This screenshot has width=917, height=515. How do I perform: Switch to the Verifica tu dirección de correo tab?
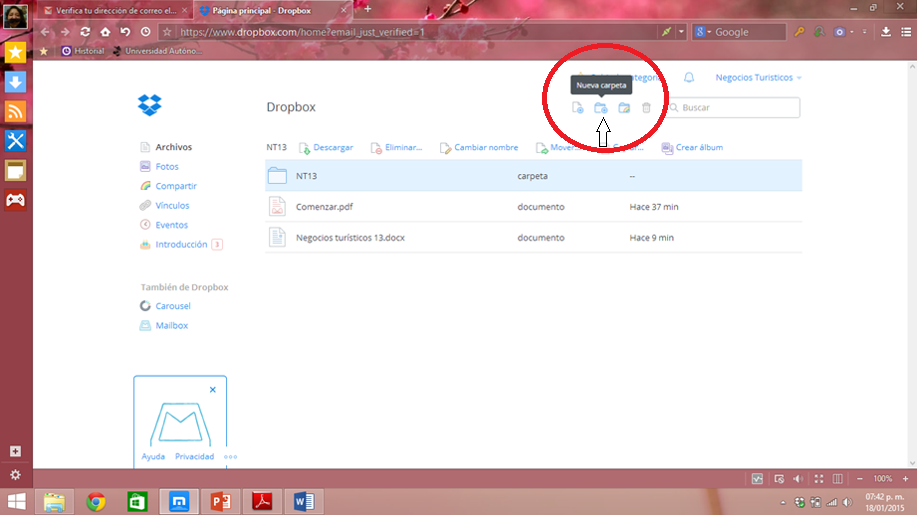115,11
